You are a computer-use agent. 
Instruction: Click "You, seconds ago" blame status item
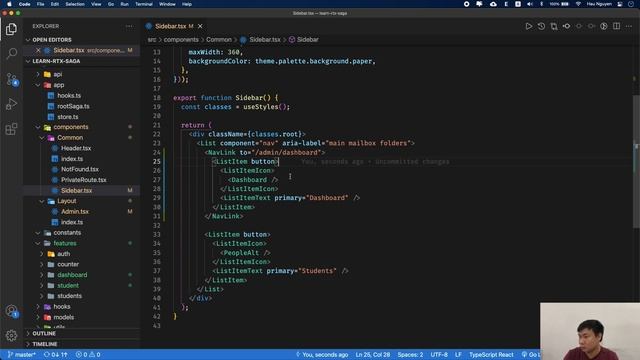click(322, 355)
